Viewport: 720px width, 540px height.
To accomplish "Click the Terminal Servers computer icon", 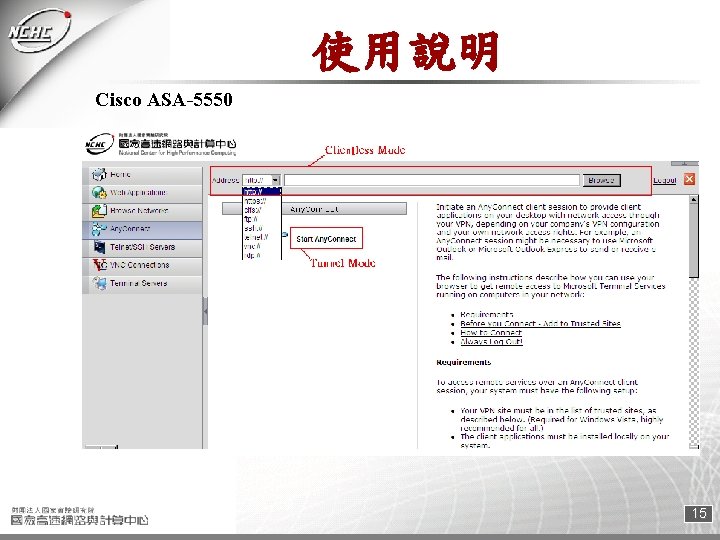I will tap(99, 283).
